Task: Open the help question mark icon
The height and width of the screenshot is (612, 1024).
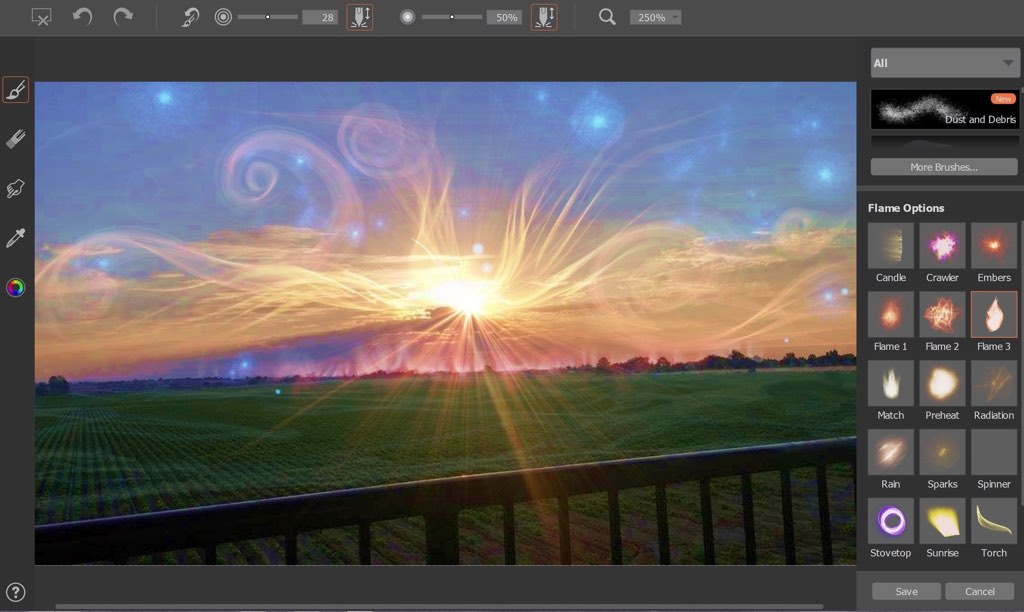Action: click(x=15, y=592)
